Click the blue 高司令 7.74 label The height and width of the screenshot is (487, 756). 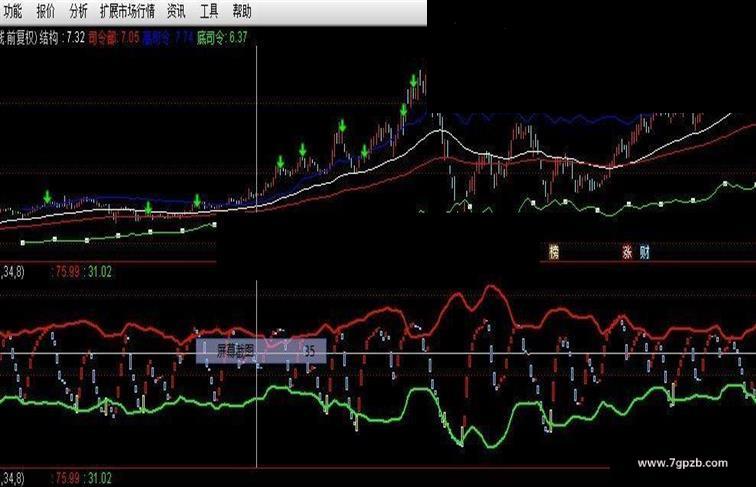[167, 38]
